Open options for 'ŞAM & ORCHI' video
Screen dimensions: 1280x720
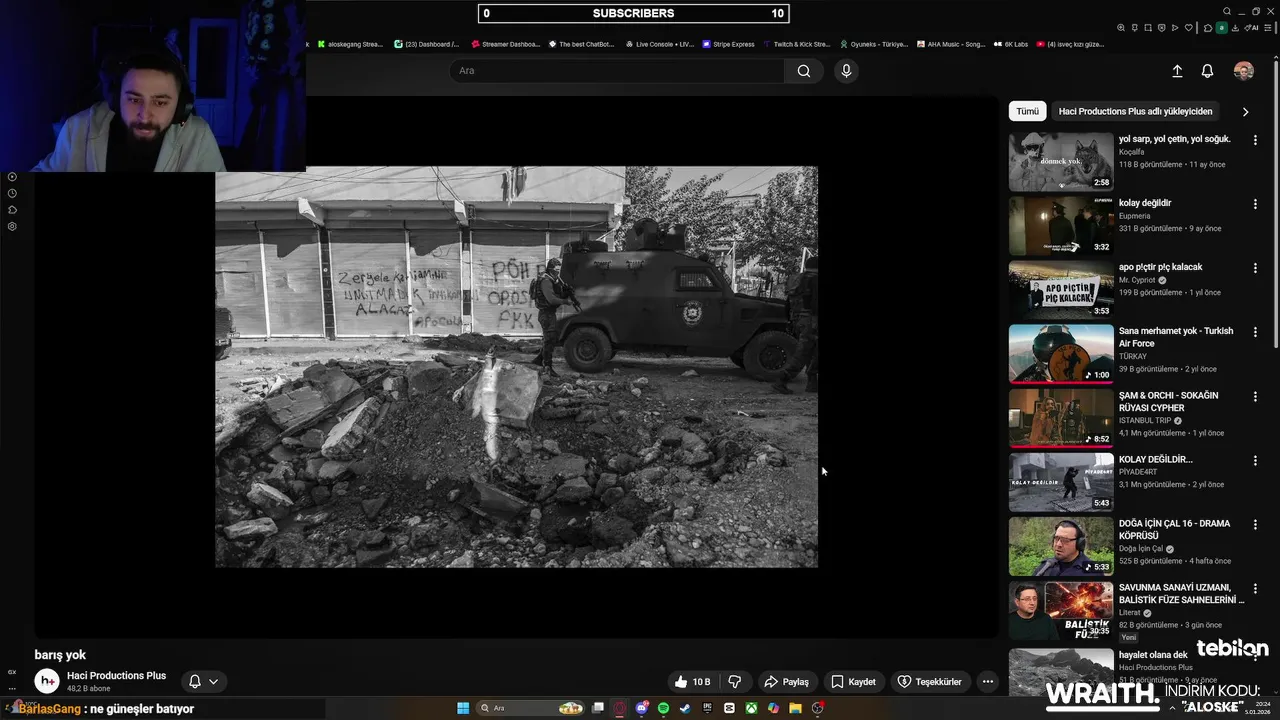coord(1255,397)
